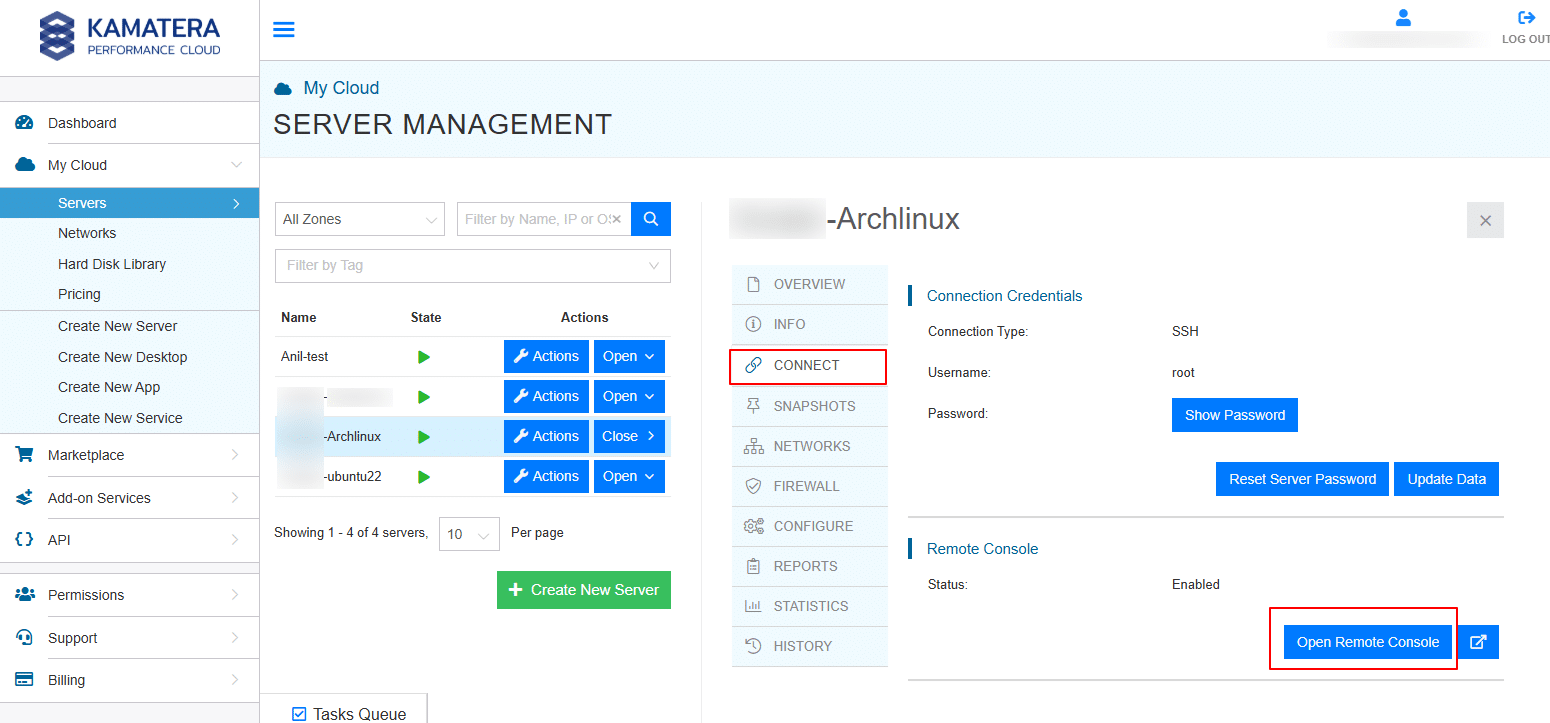Select Networks in the sidebar menu
Viewport: 1550px width, 723px height.
point(87,232)
